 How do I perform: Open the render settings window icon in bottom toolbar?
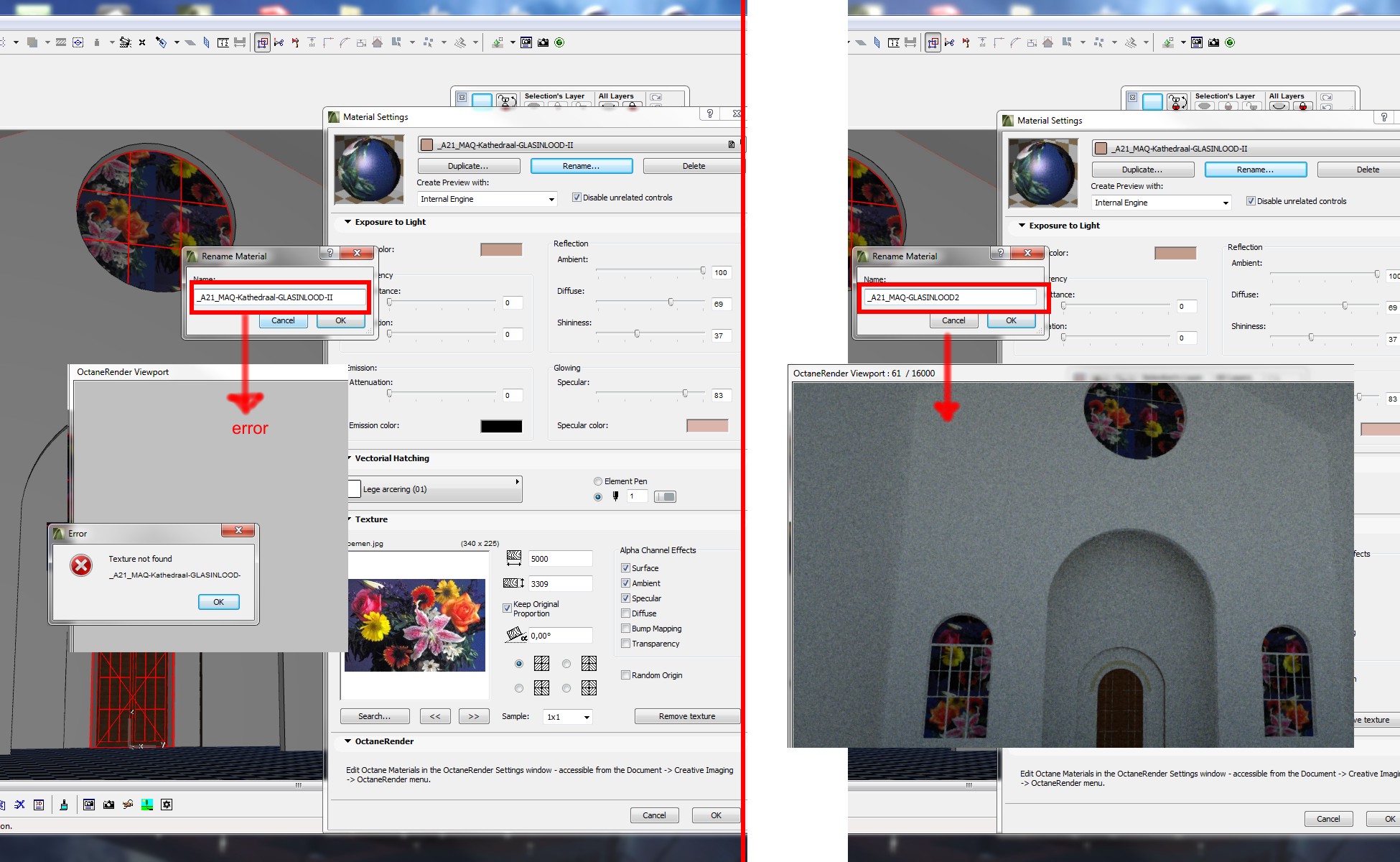pos(89,805)
